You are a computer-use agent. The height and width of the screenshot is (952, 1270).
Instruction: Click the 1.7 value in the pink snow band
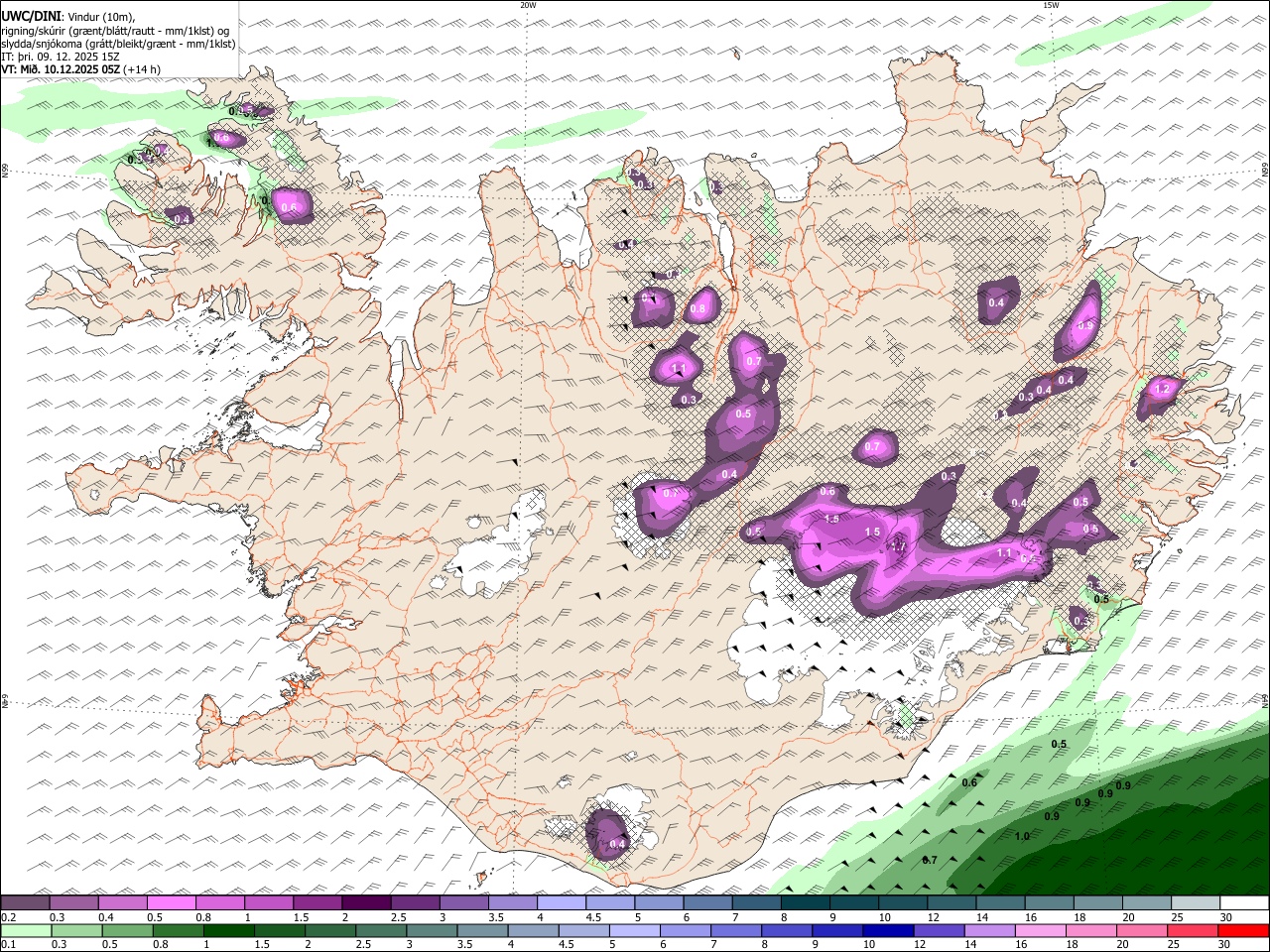tap(898, 545)
